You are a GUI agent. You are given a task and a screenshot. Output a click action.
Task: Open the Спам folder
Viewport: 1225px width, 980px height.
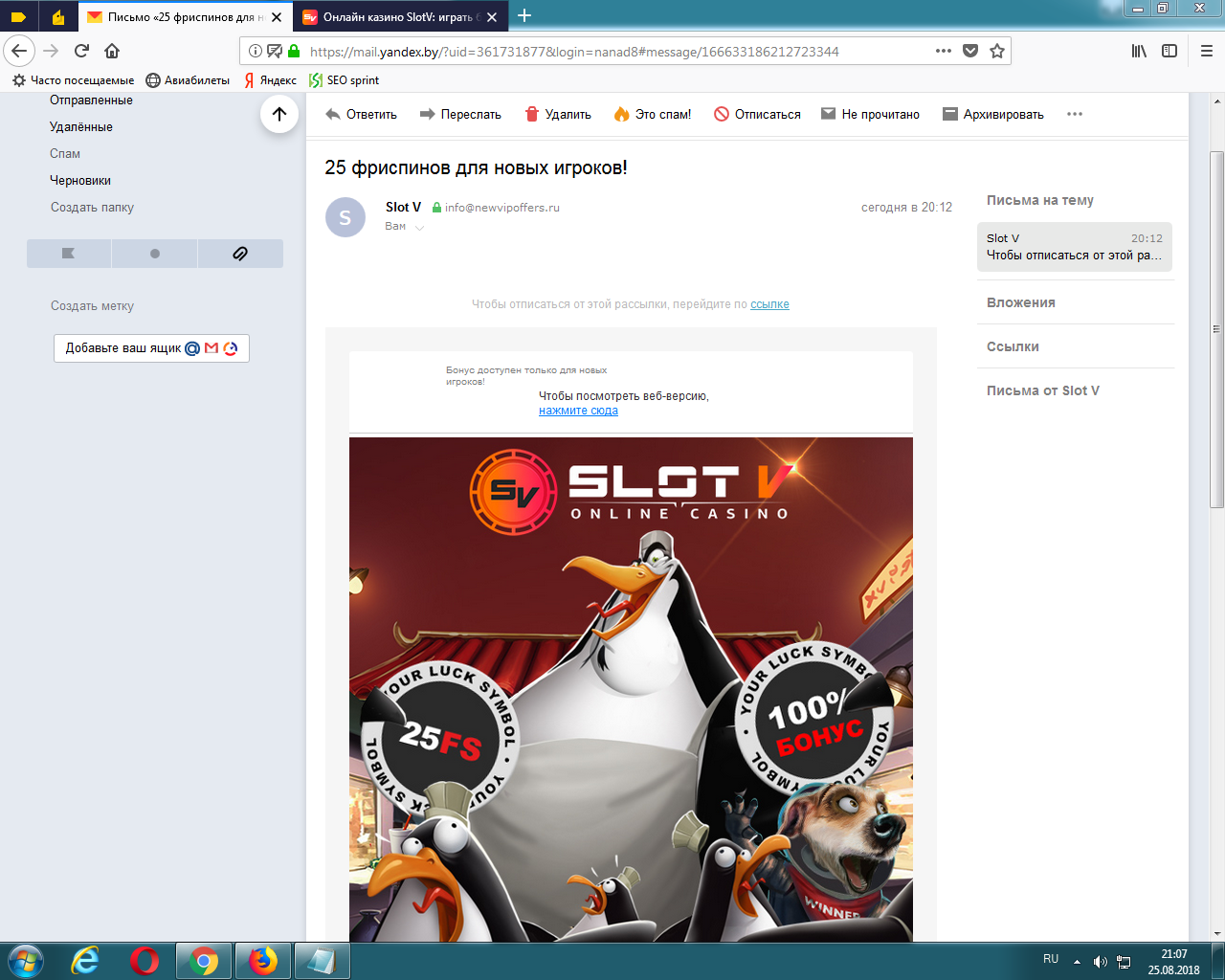pos(65,153)
